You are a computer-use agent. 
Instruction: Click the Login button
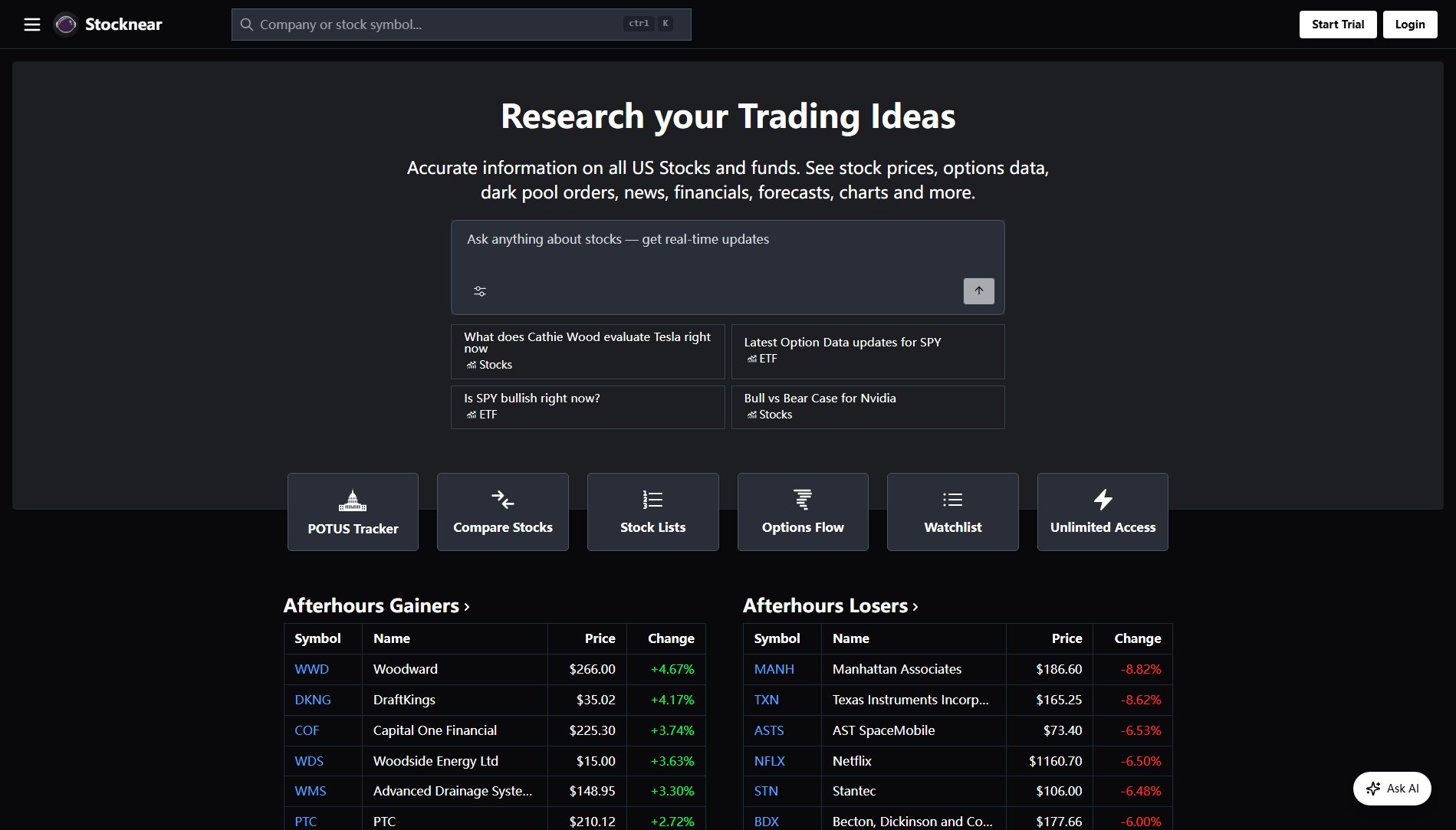(1409, 25)
